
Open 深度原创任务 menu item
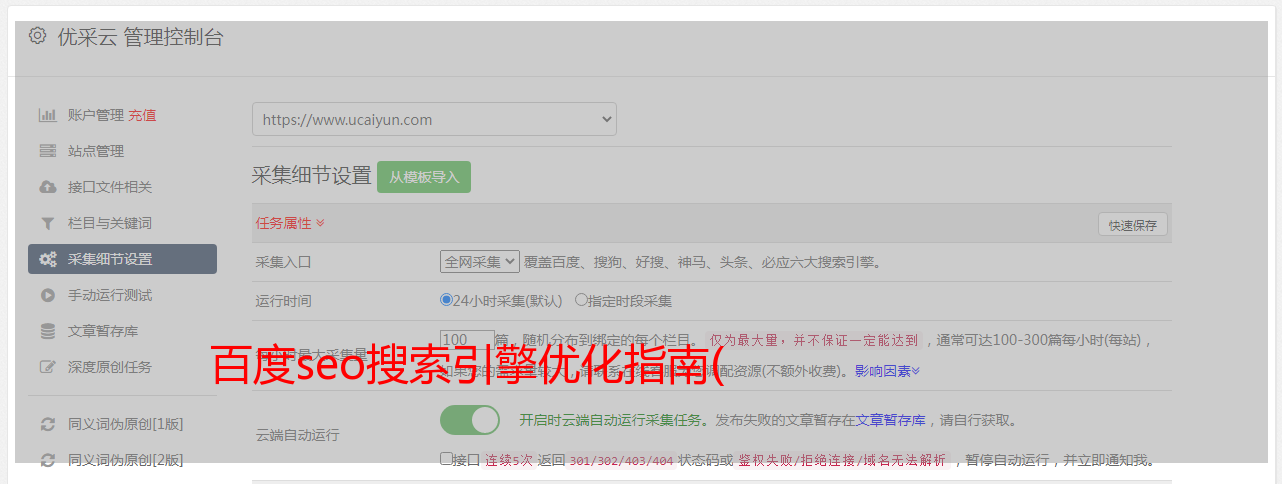110,367
